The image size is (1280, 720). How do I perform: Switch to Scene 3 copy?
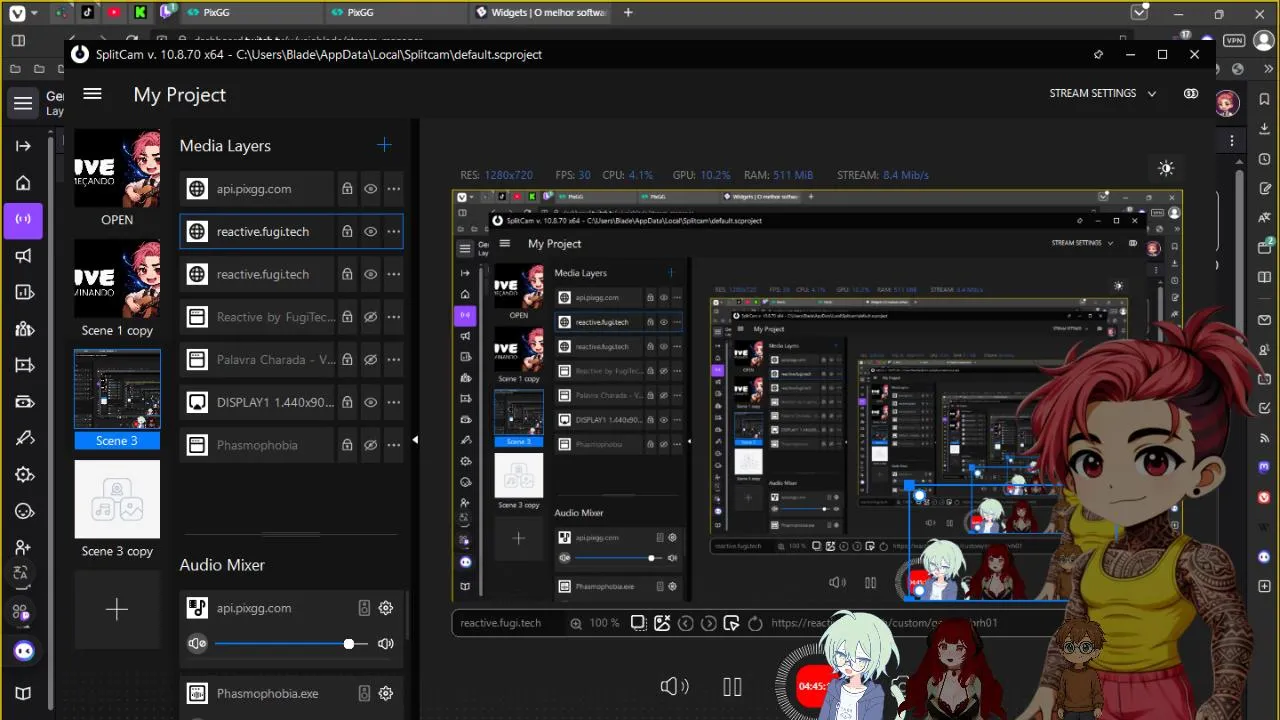click(117, 500)
